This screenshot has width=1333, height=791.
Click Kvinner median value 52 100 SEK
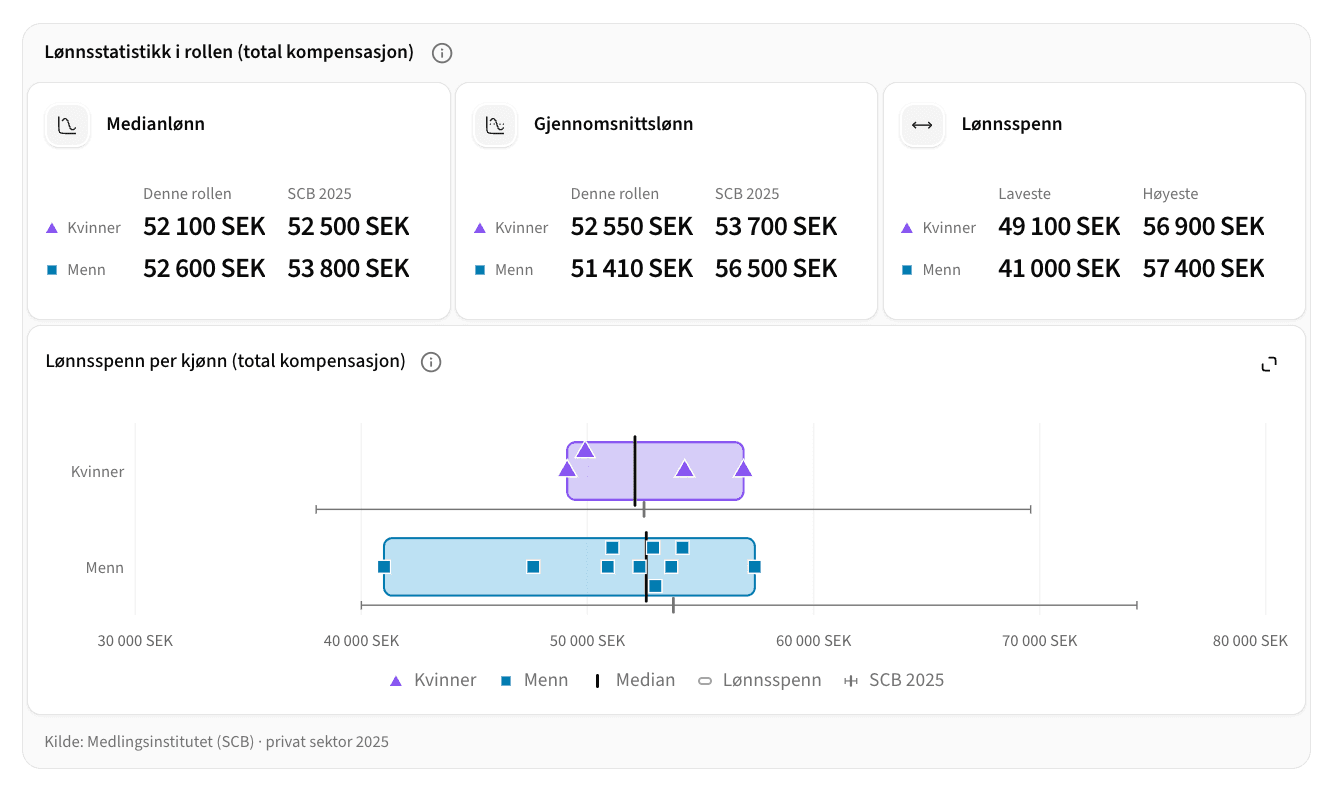tap(204, 227)
